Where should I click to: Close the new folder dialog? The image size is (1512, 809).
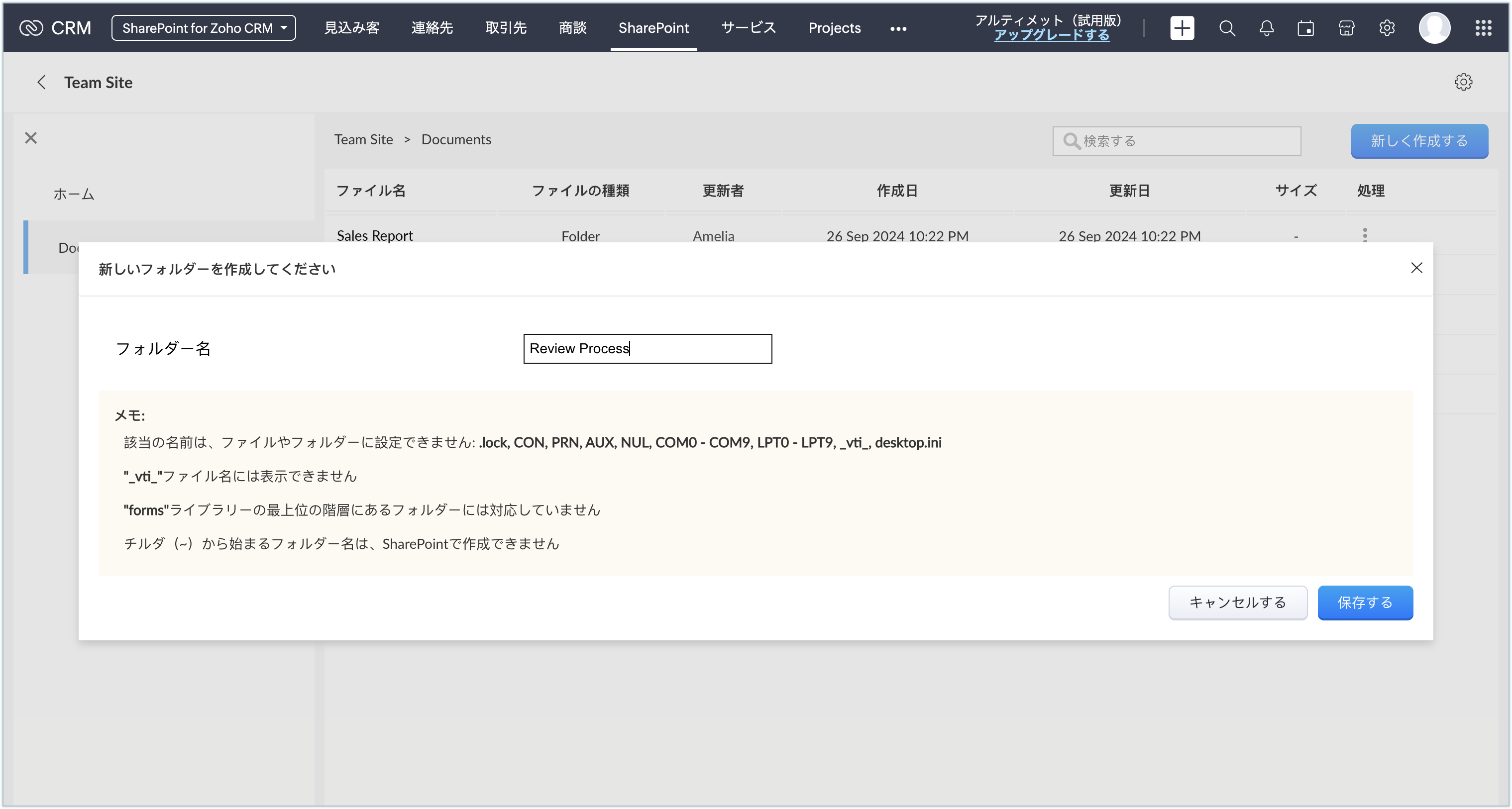1416,268
